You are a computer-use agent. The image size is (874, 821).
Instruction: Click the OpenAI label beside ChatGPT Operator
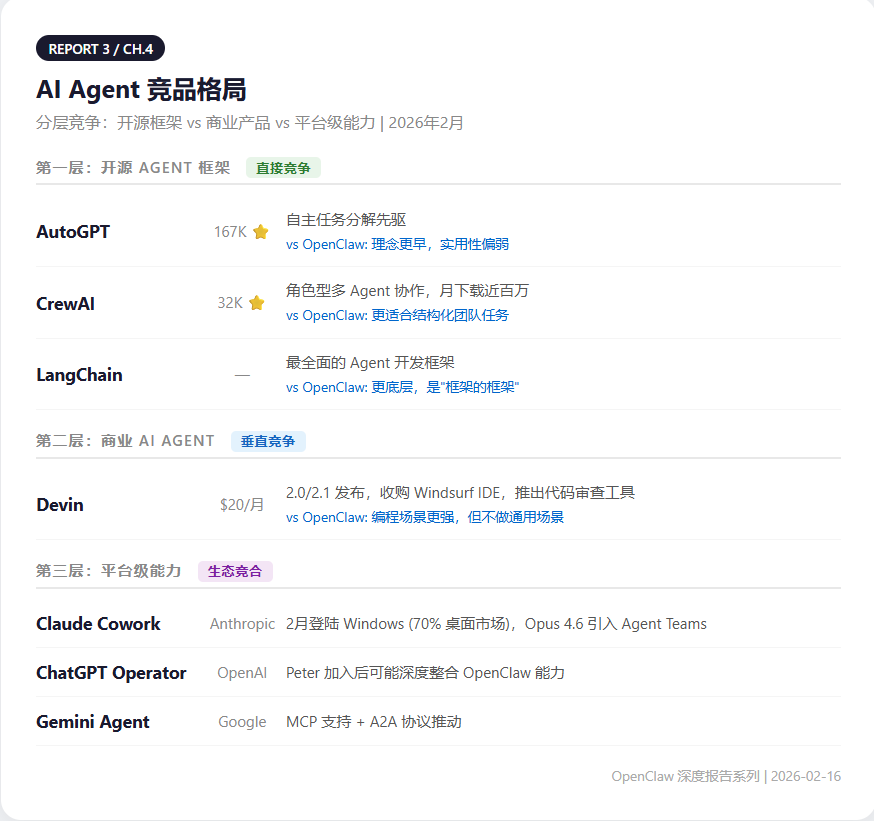pyautogui.click(x=242, y=673)
